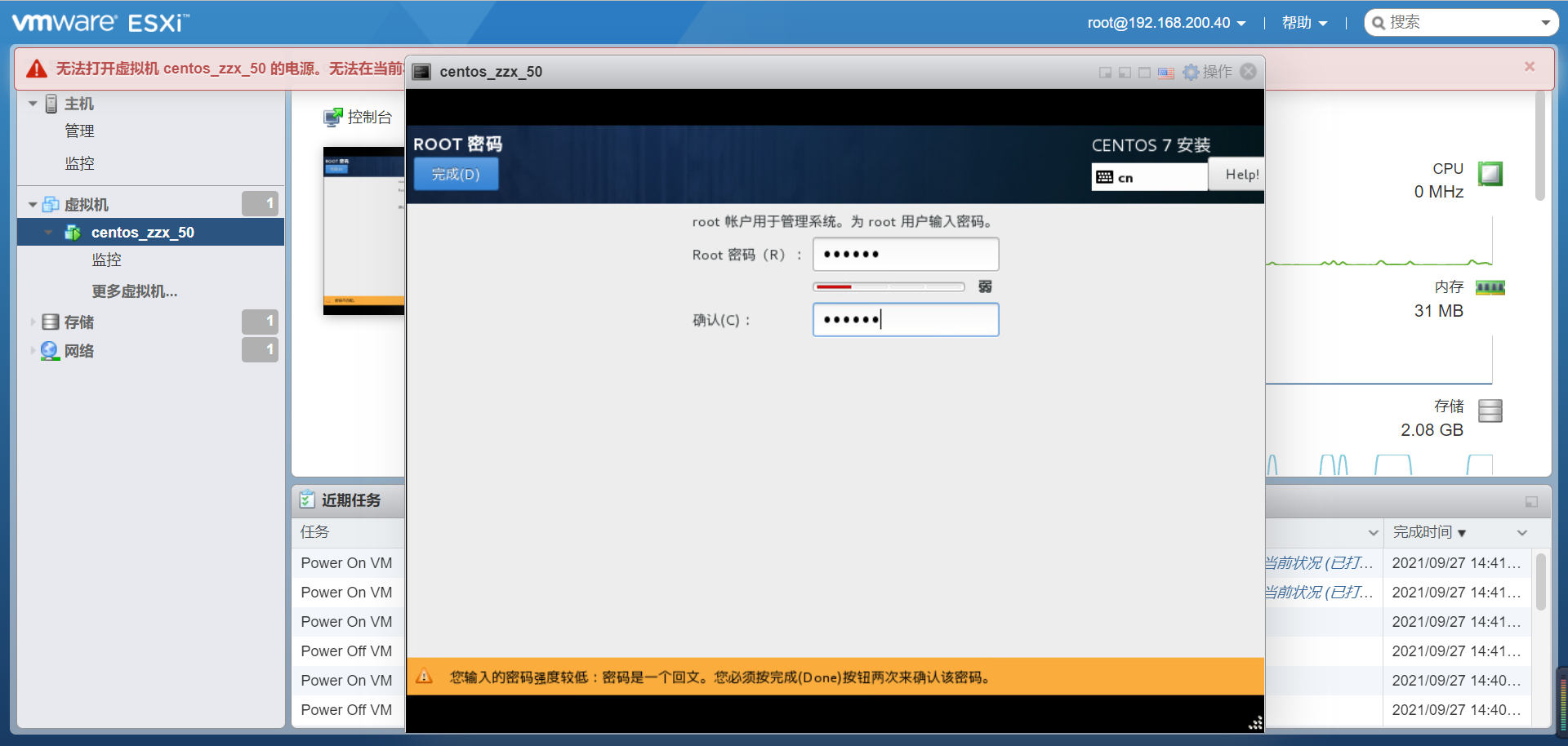Select the topmost Power On VM task
The width and height of the screenshot is (1568, 746).
tap(346, 563)
